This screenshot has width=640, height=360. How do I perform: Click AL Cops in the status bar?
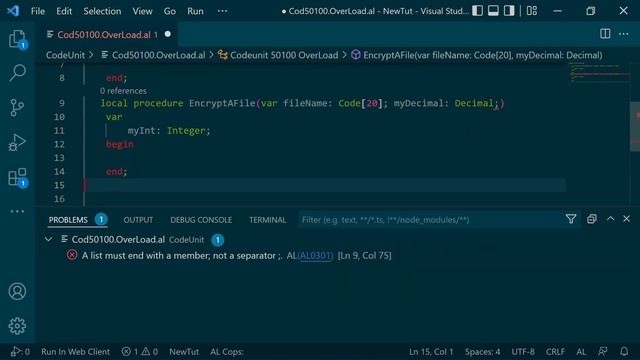[x=227, y=351]
